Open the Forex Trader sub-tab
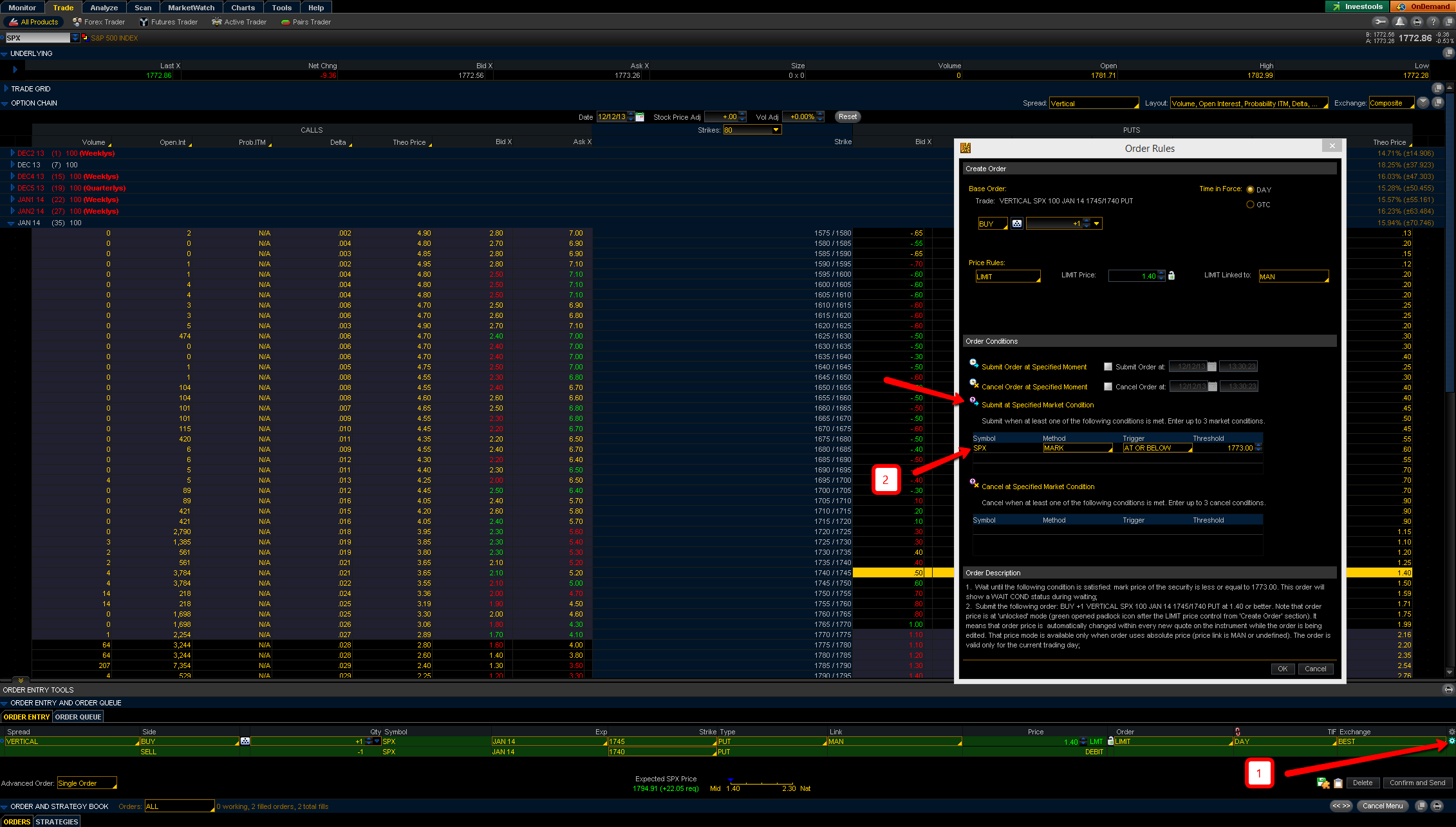 99,22
